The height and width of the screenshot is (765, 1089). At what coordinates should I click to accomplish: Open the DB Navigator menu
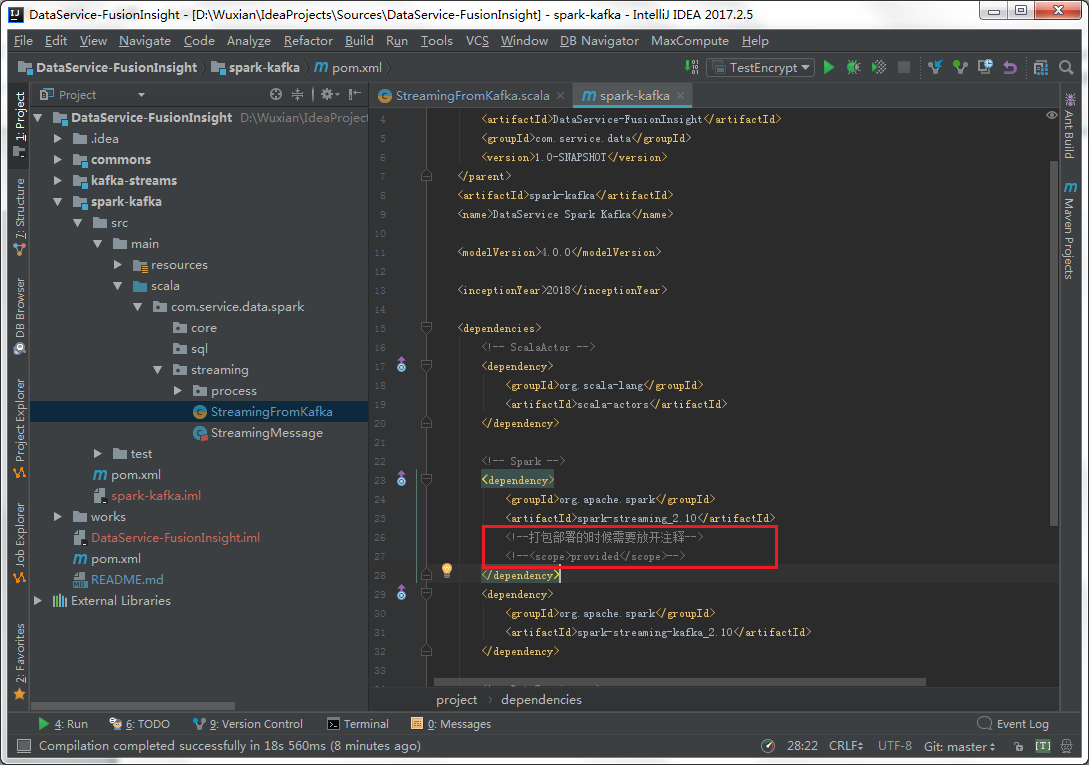599,41
